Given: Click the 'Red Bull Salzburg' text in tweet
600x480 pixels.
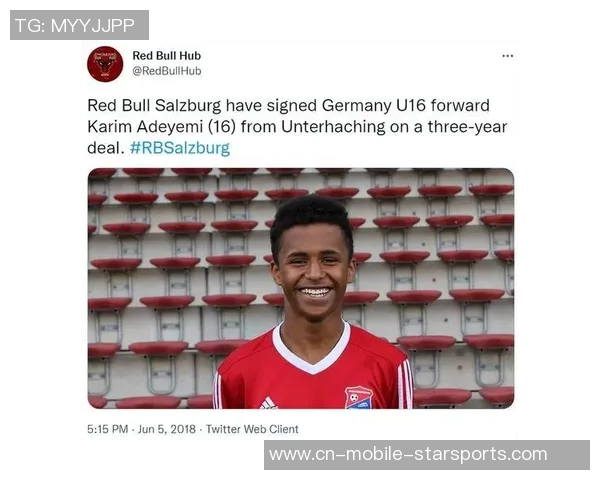Looking at the screenshot, I should pos(154,106).
